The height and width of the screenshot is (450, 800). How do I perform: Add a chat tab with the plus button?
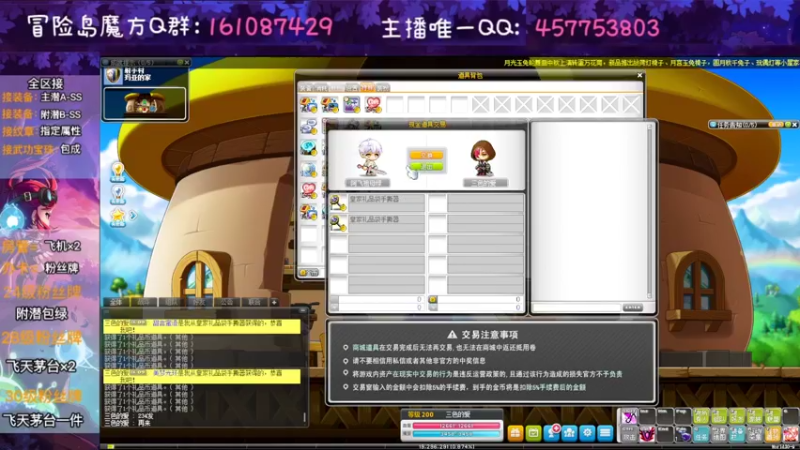click(274, 302)
